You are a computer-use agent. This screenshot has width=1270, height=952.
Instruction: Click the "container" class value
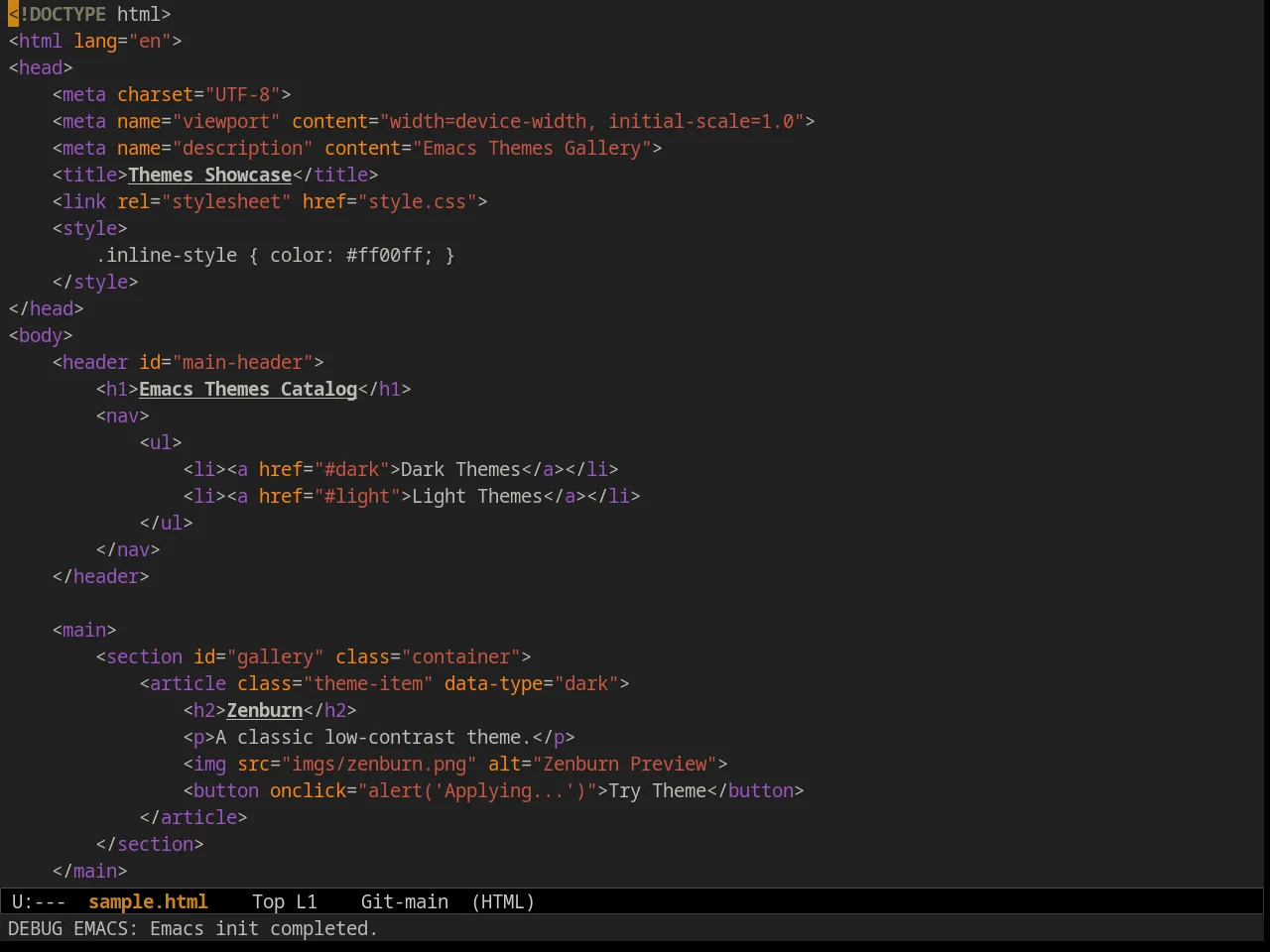pyautogui.click(x=461, y=656)
